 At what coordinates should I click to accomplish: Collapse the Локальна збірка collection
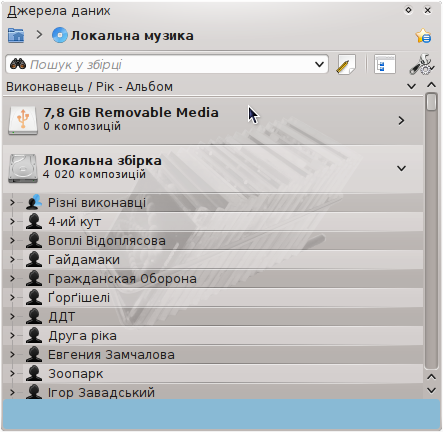[401, 168]
